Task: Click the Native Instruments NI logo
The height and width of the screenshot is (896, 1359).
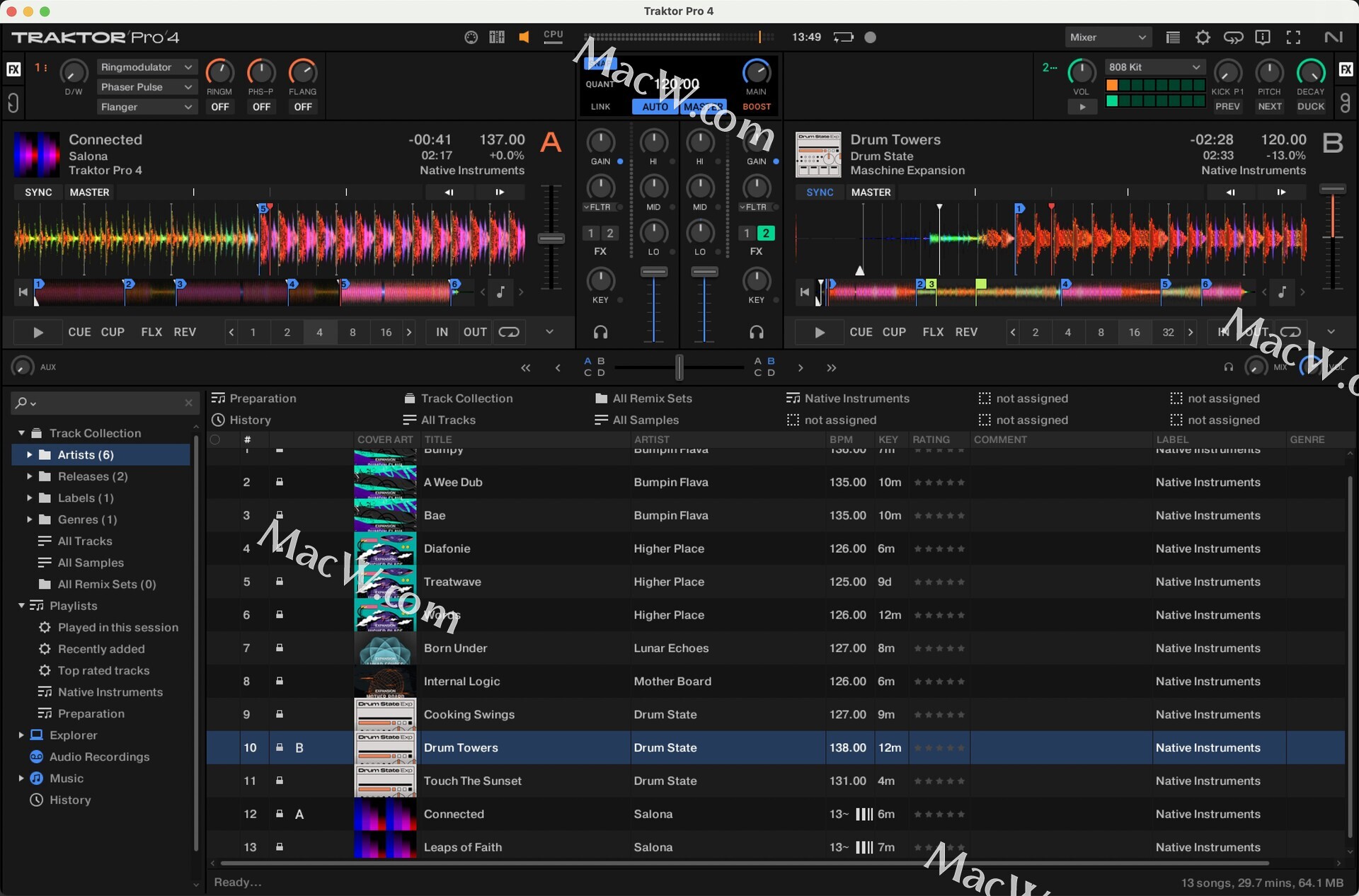Action: coord(1334,38)
